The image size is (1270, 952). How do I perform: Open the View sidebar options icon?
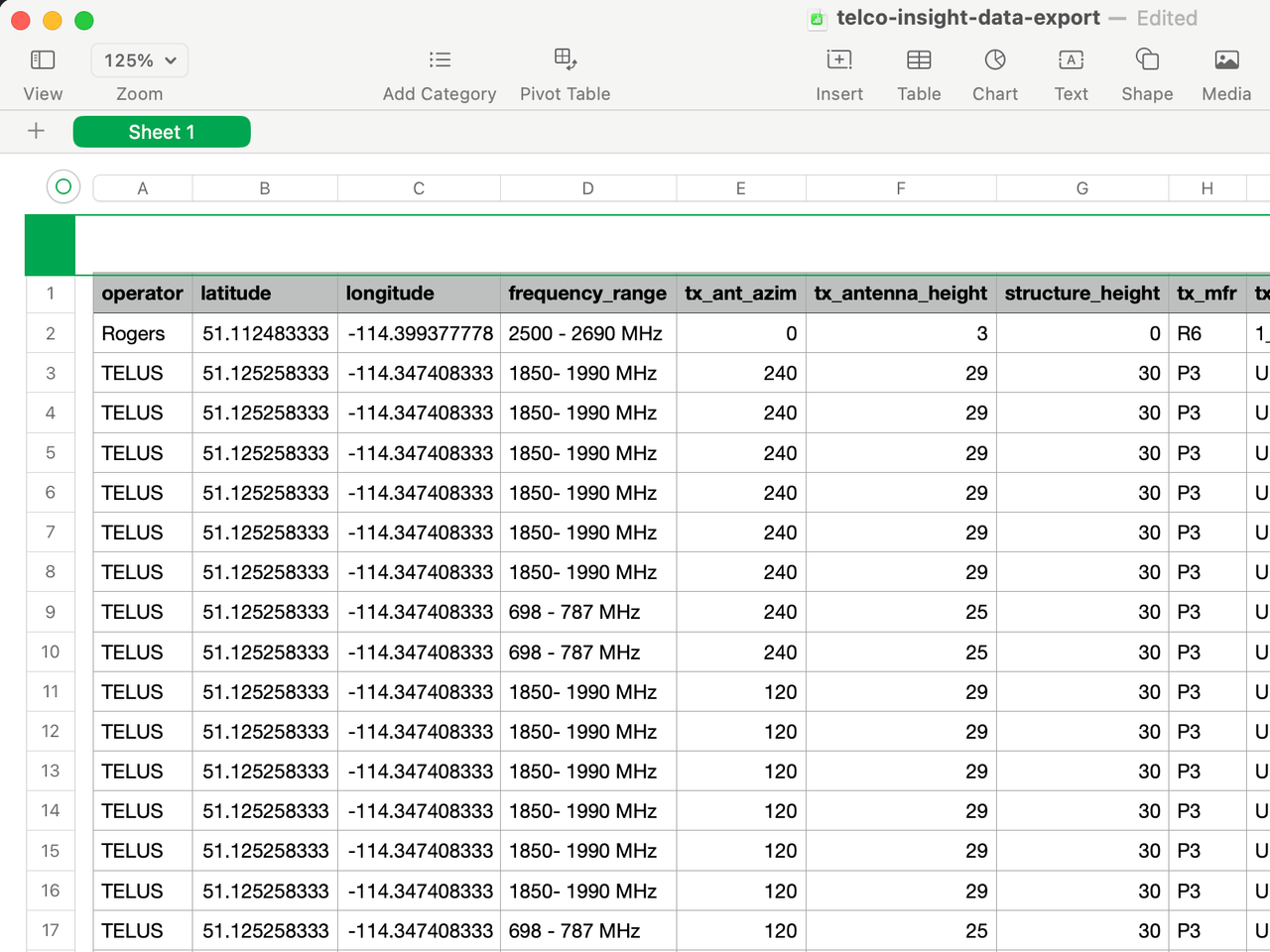click(43, 60)
